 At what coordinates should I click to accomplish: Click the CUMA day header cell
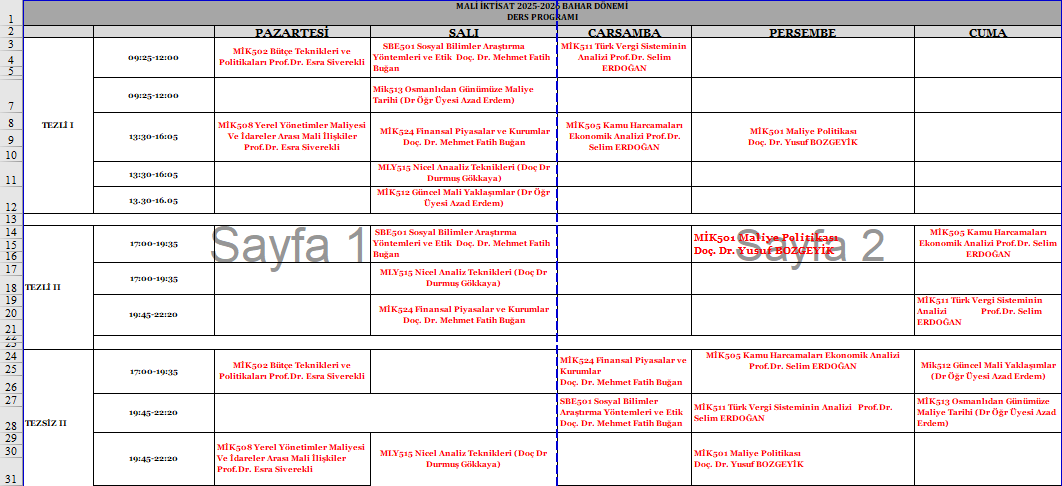(x=987, y=32)
